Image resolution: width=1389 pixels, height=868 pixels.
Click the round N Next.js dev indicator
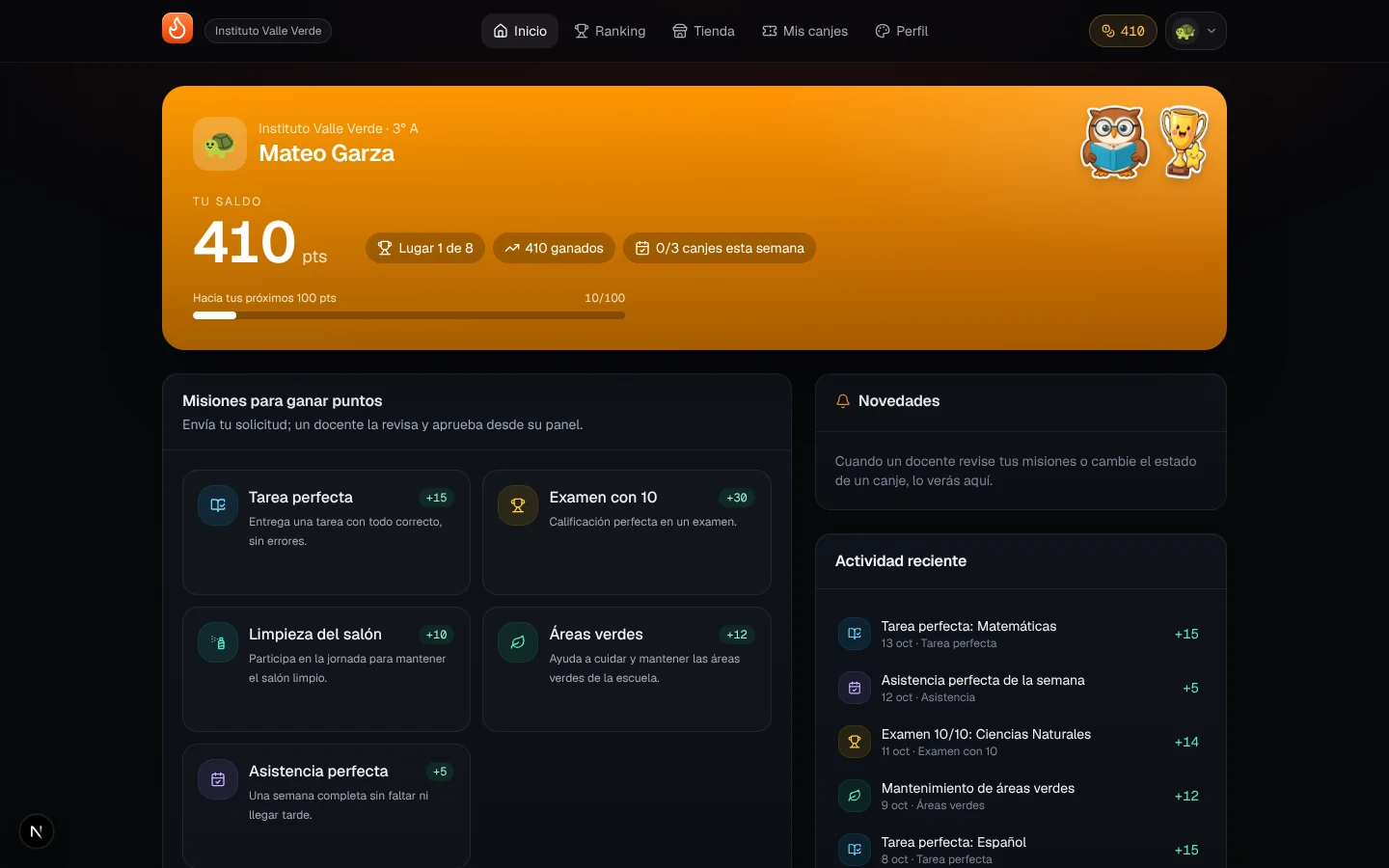(x=37, y=831)
